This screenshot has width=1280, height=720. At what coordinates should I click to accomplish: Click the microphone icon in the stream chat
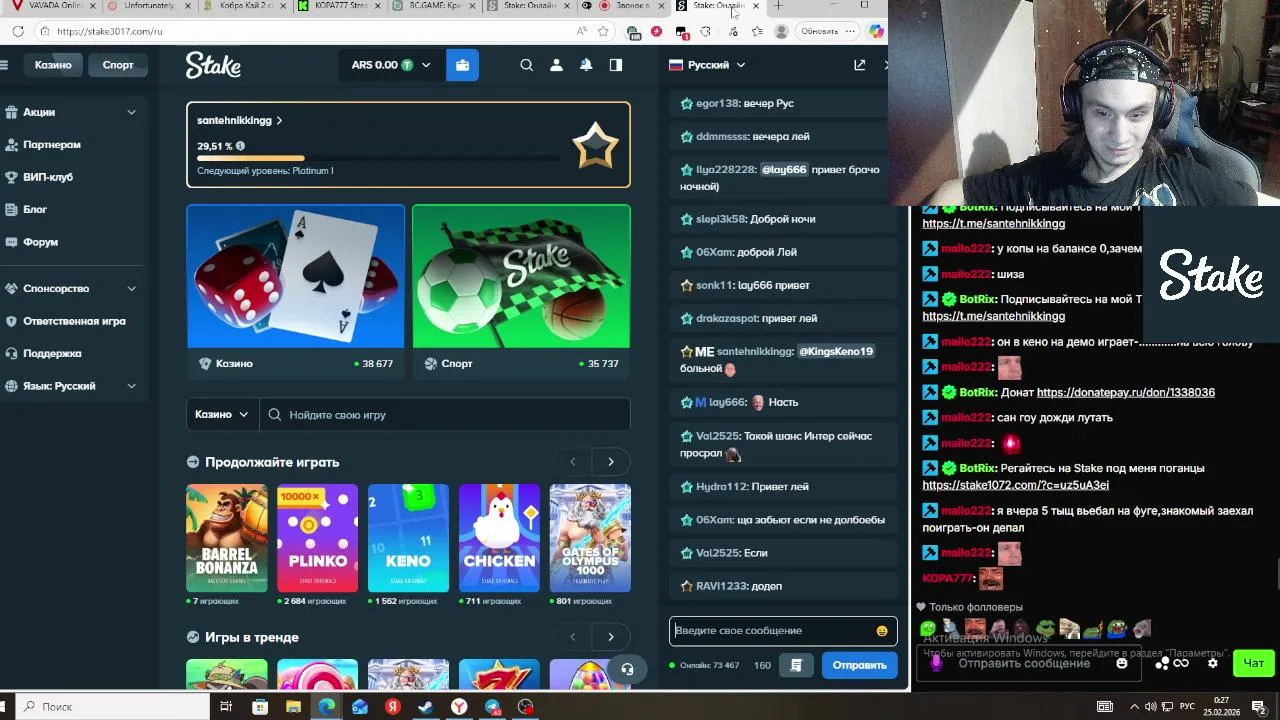[936, 663]
